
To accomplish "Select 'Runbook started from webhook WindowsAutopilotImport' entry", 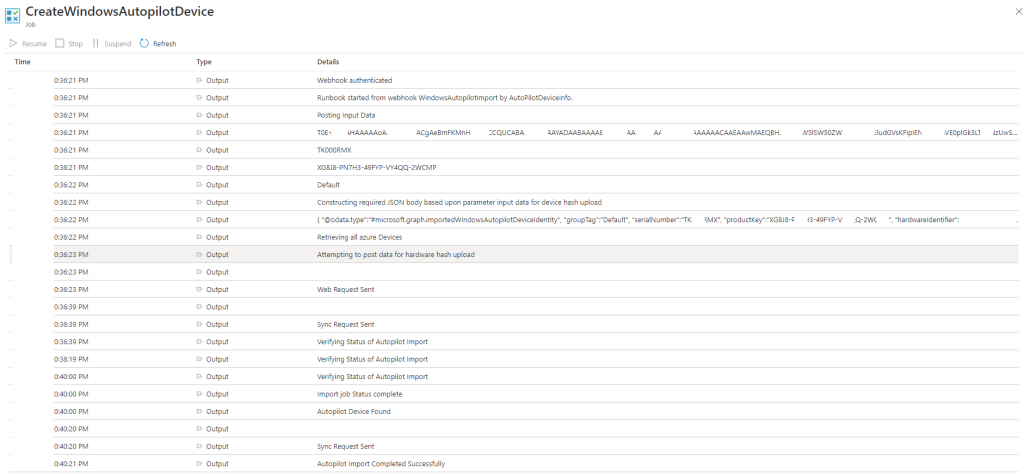I will click(x=513, y=98).
